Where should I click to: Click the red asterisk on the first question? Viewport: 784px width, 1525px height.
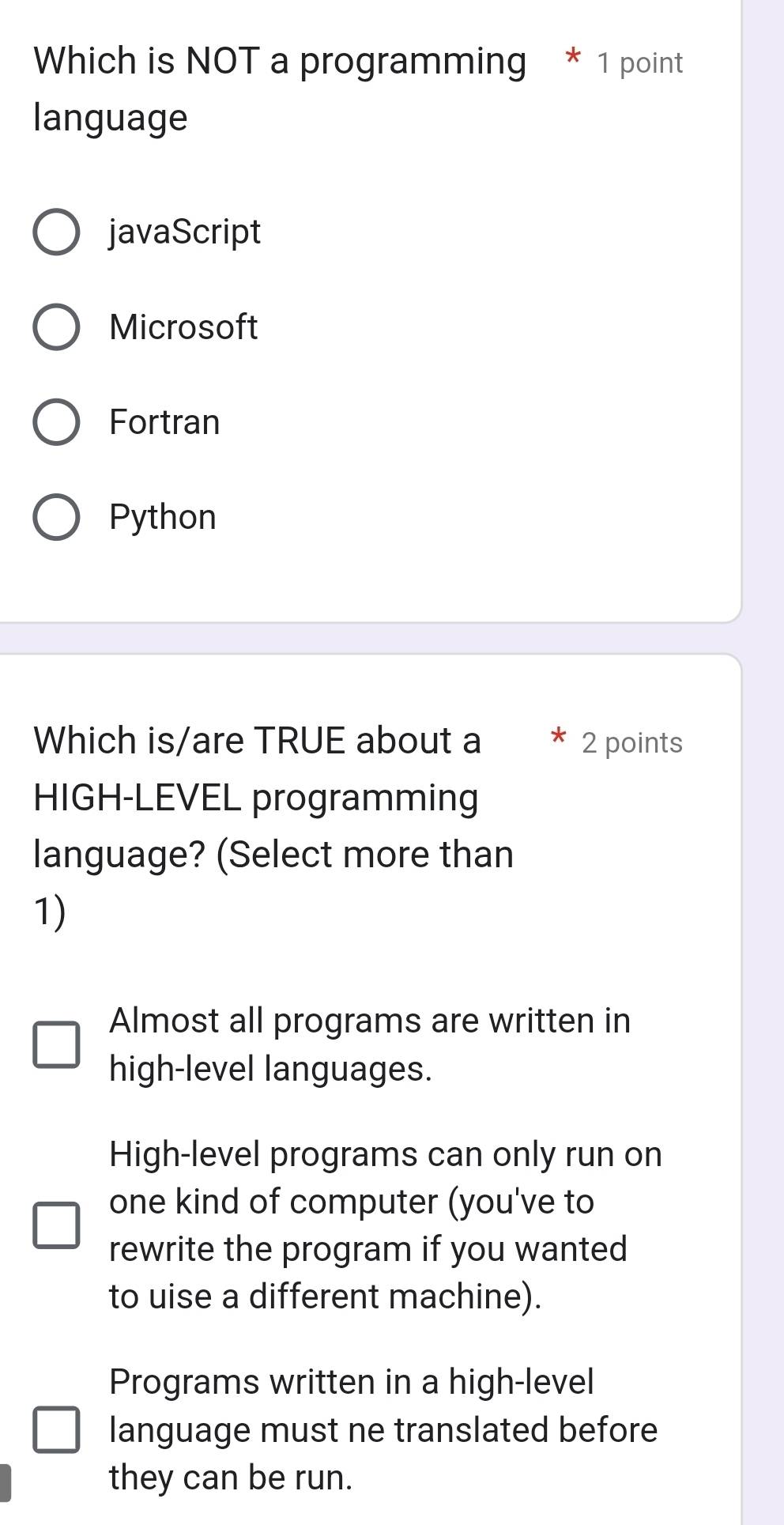(x=572, y=59)
